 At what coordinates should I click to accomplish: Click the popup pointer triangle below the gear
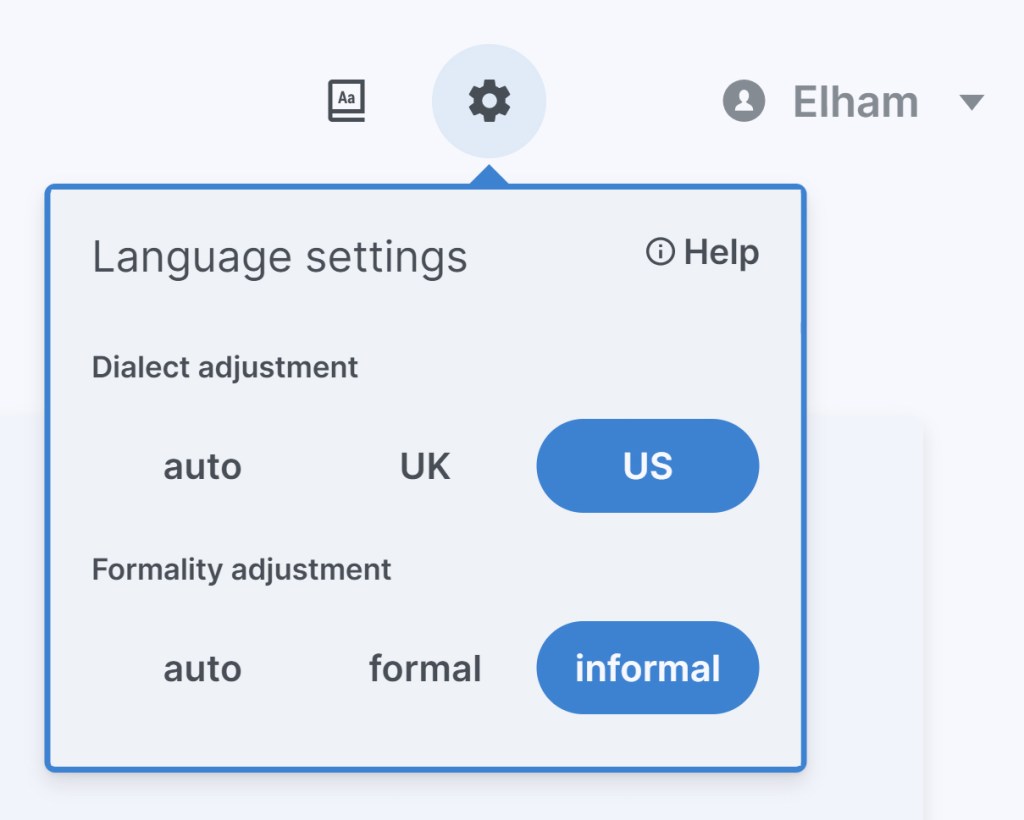488,177
